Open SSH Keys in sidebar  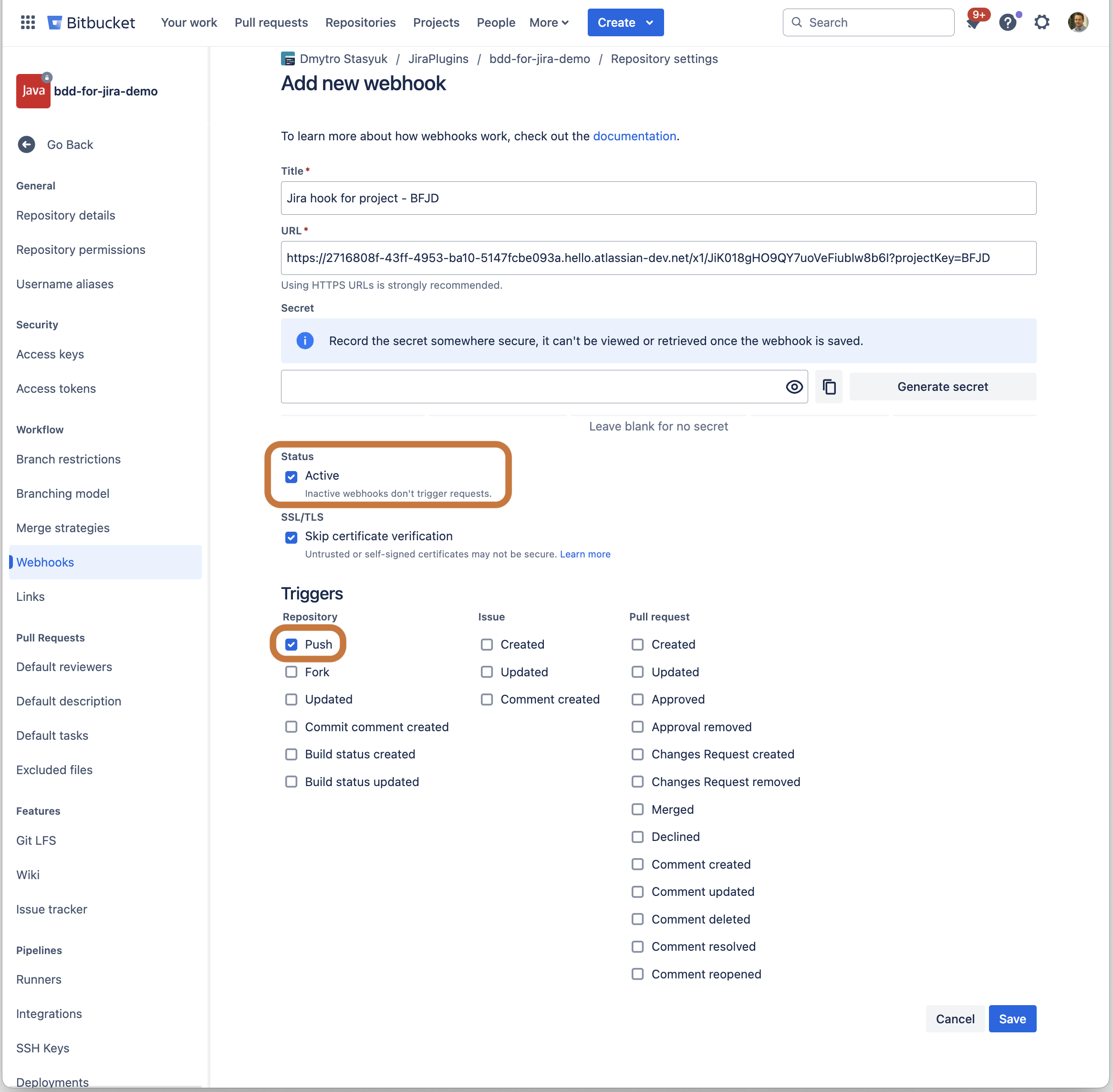click(x=43, y=1049)
